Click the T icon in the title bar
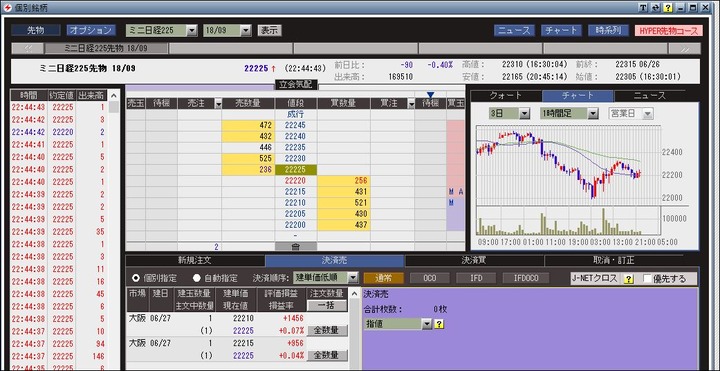 coord(643,7)
